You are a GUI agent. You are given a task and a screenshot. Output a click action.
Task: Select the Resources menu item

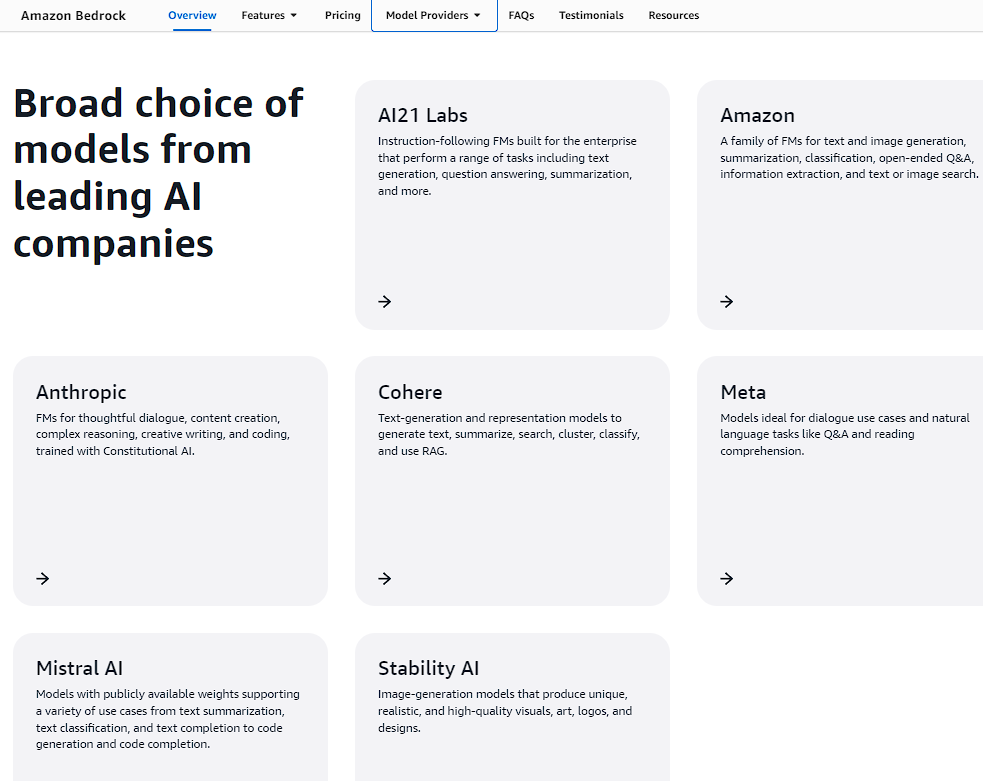click(x=673, y=16)
